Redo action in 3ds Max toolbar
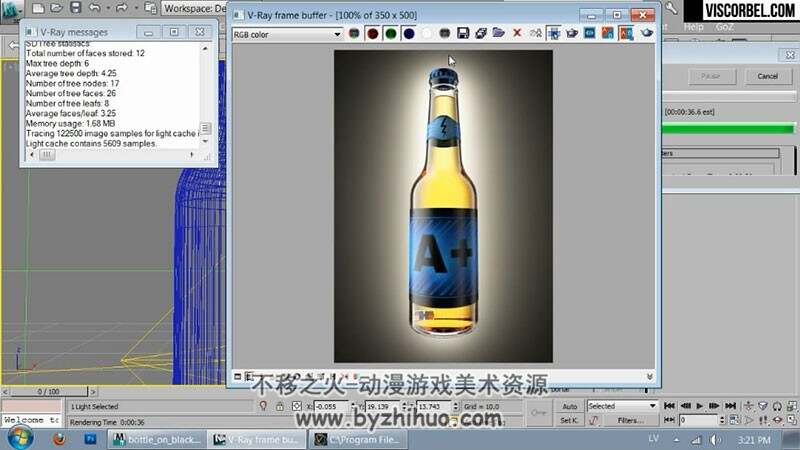 click(121, 8)
